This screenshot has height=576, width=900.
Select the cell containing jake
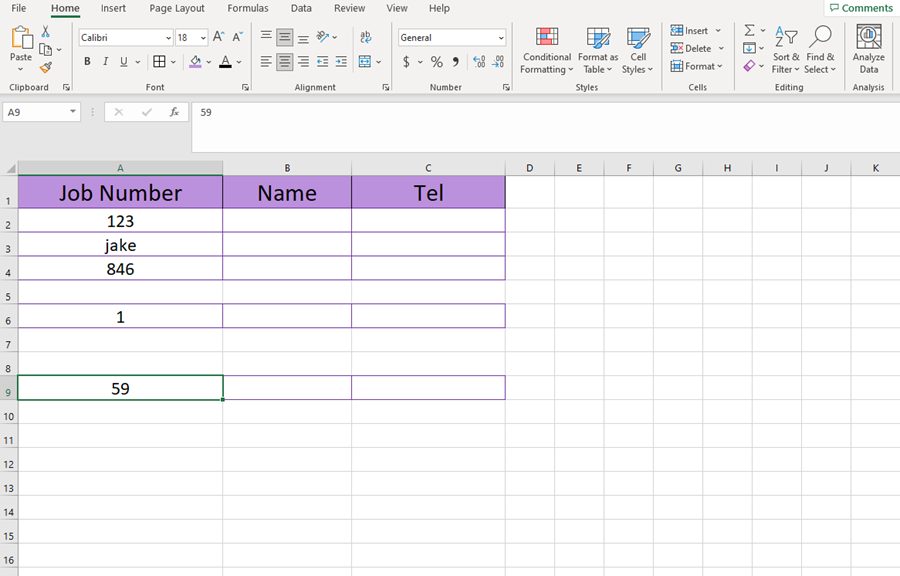coord(121,244)
